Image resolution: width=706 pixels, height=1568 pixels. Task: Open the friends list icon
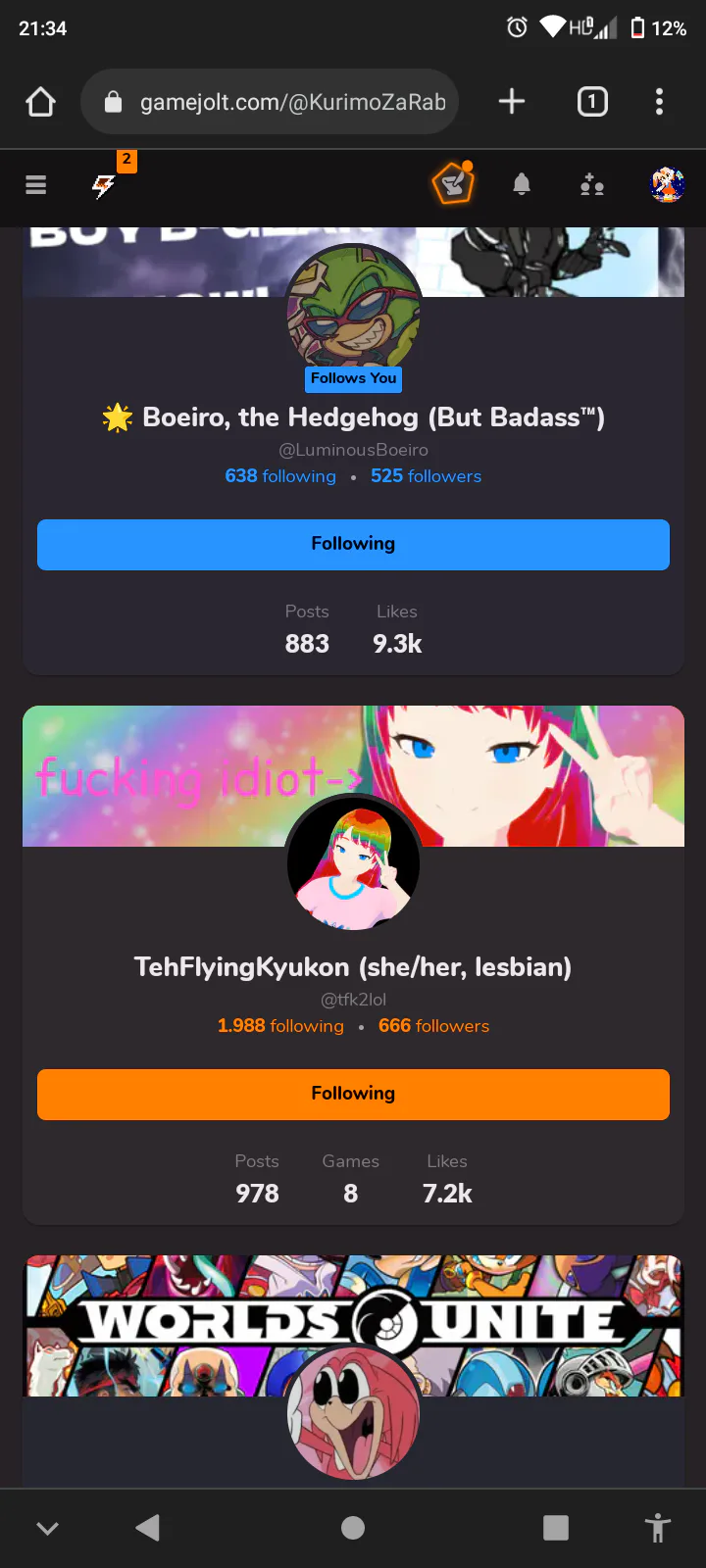coord(592,184)
